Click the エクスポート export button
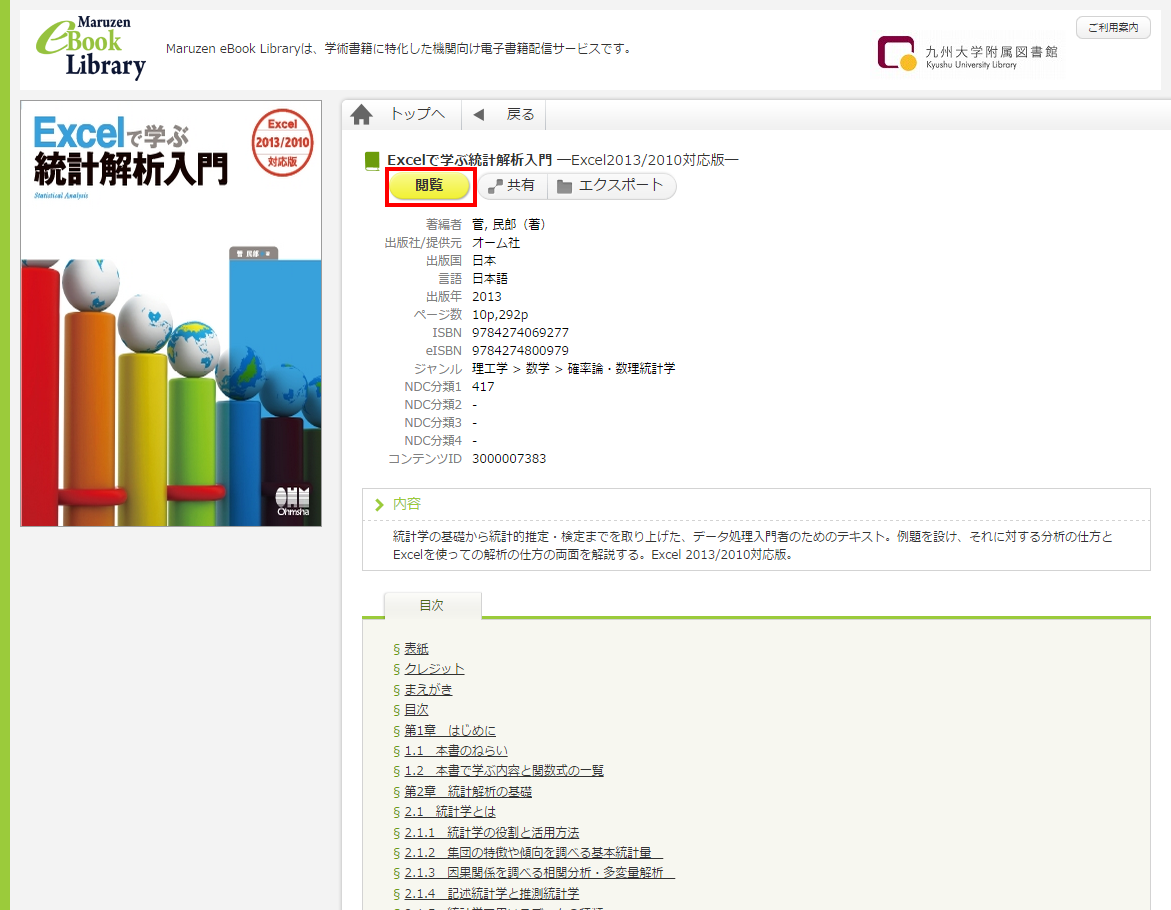Image resolution: width=1171 pixels, height=910 pixels. pyautogui.click(x=612, y=185)
